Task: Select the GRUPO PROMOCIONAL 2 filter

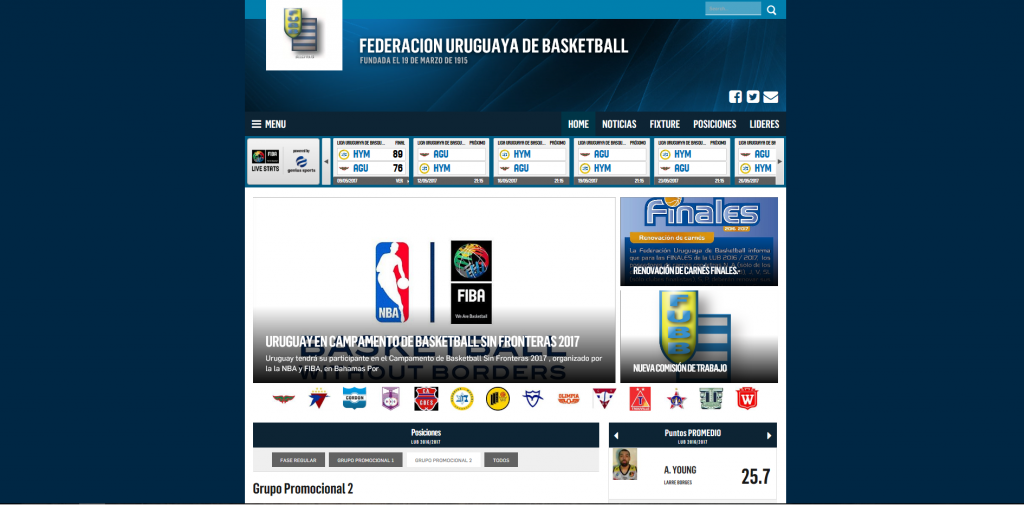Action: click(443, 460)
